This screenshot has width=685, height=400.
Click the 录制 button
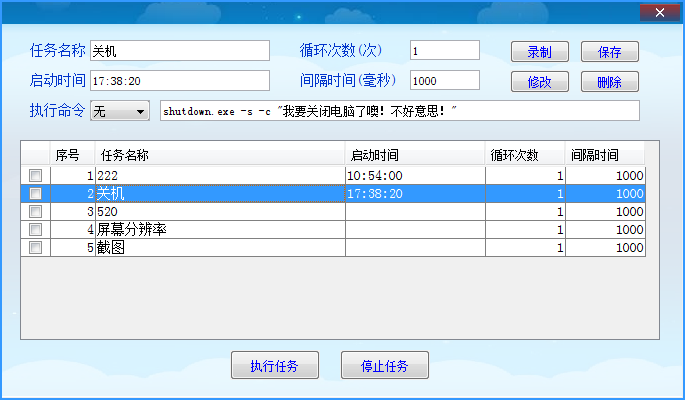point(540,52)
